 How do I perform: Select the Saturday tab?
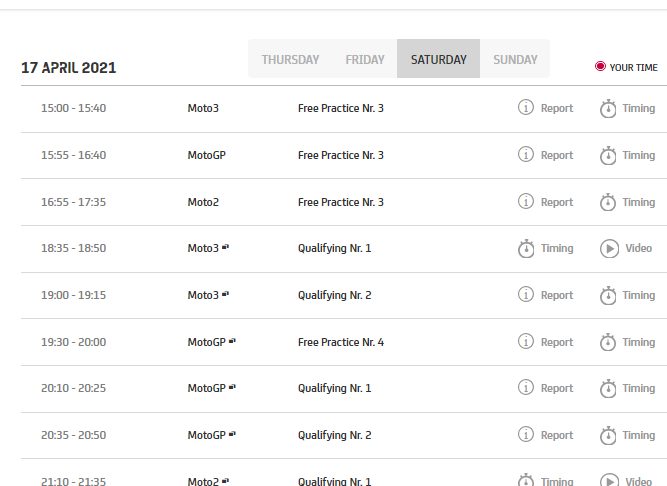(x=438, y=60)
